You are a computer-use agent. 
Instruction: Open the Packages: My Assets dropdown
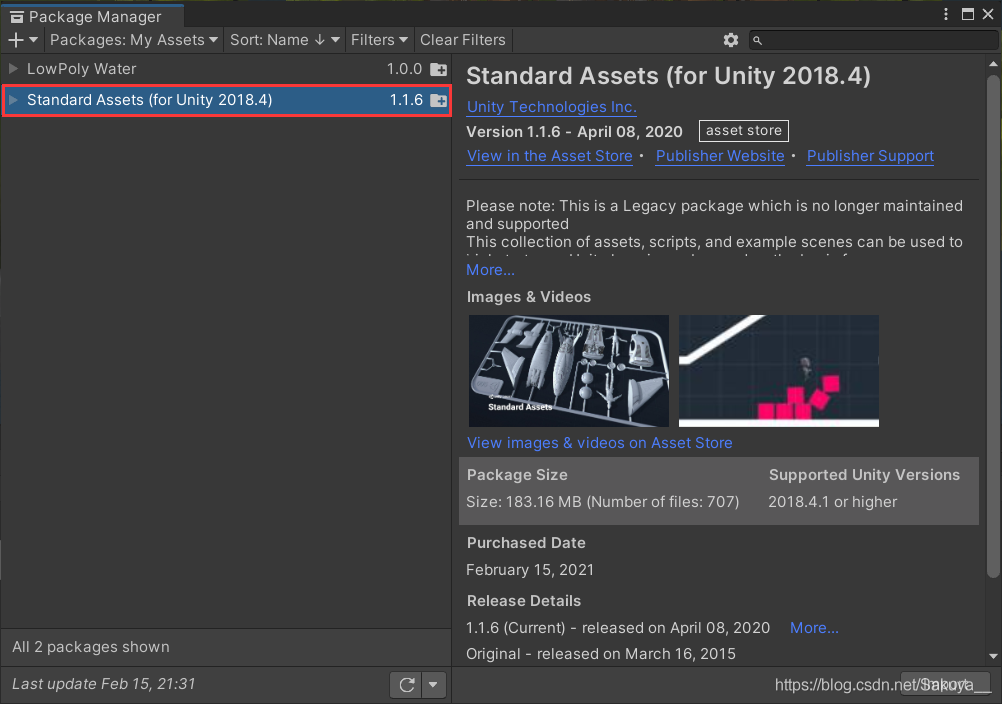point(134,40)
